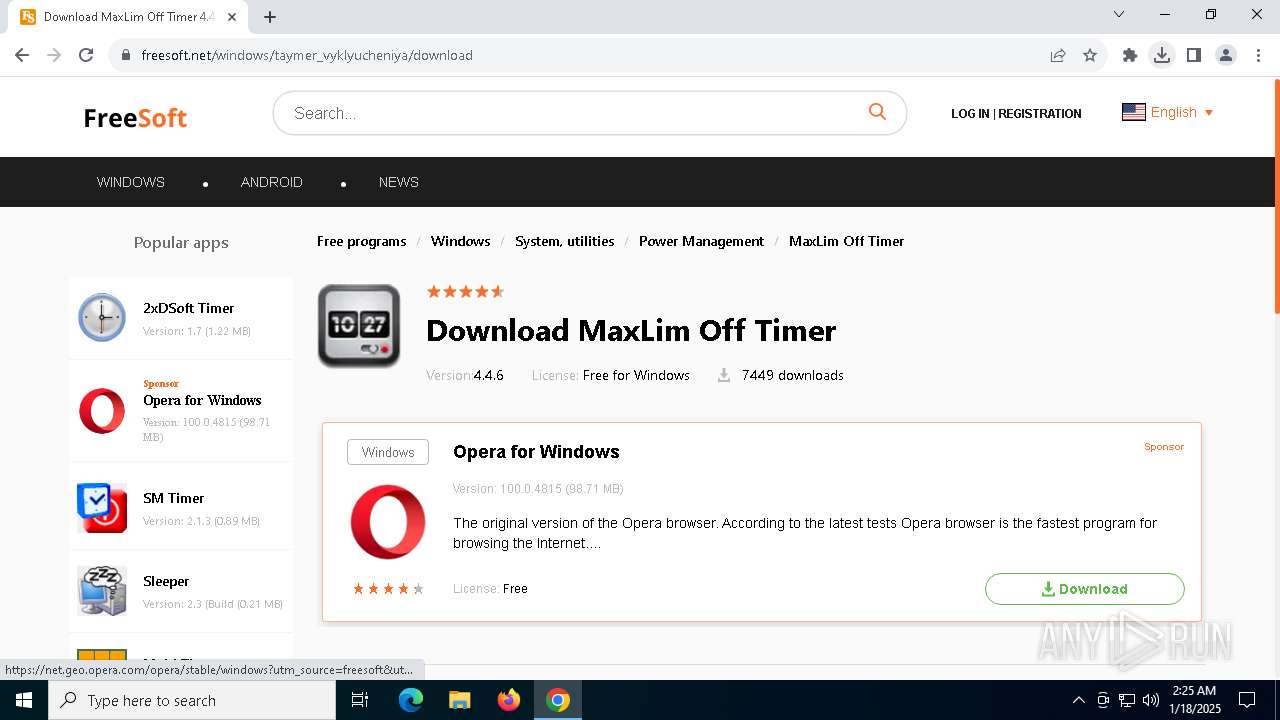Close the MaxLim Off Timer browser tab
The image size is (1280, 720).
click(232, 17)
